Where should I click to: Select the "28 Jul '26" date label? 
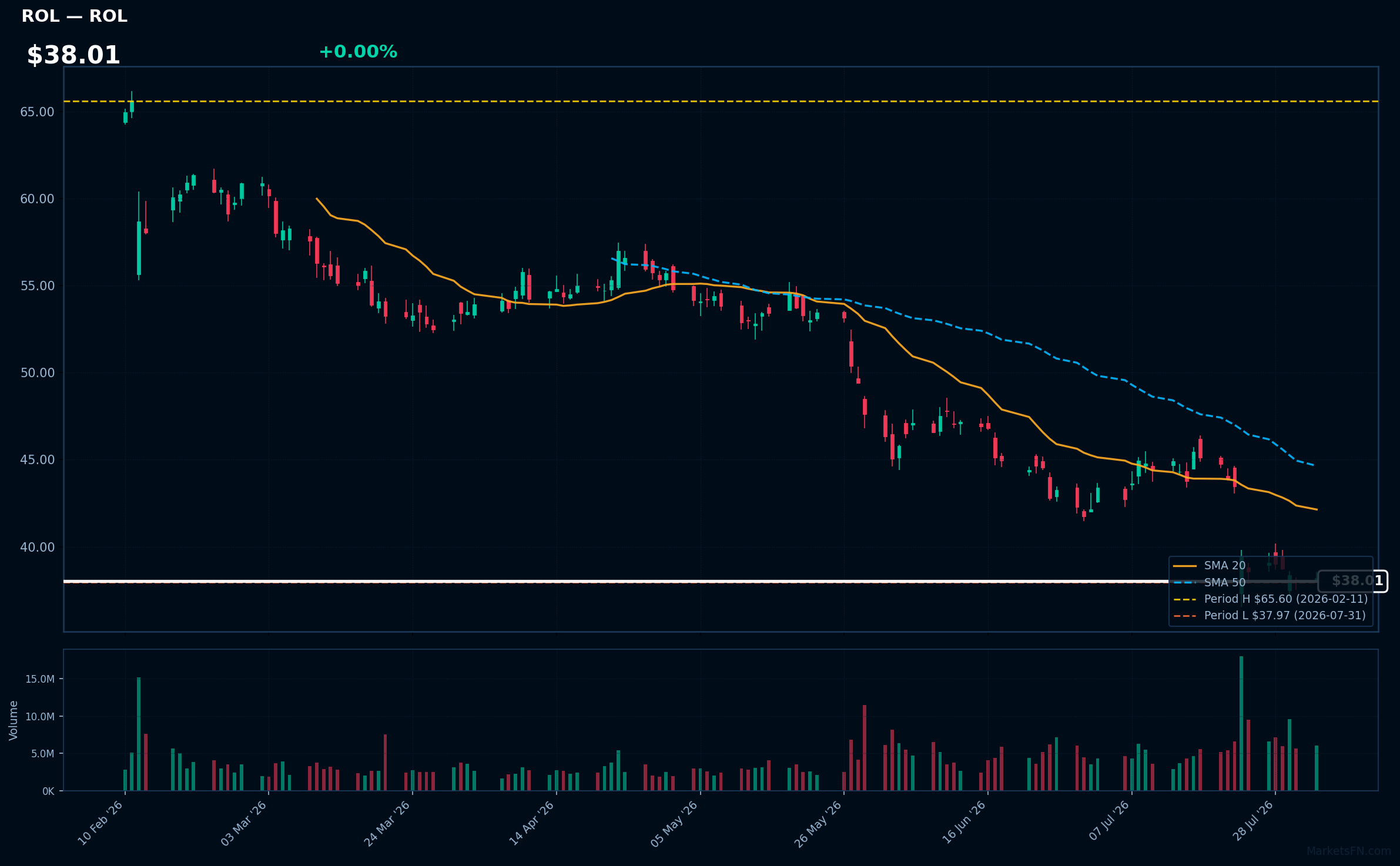pos(1252,821)
